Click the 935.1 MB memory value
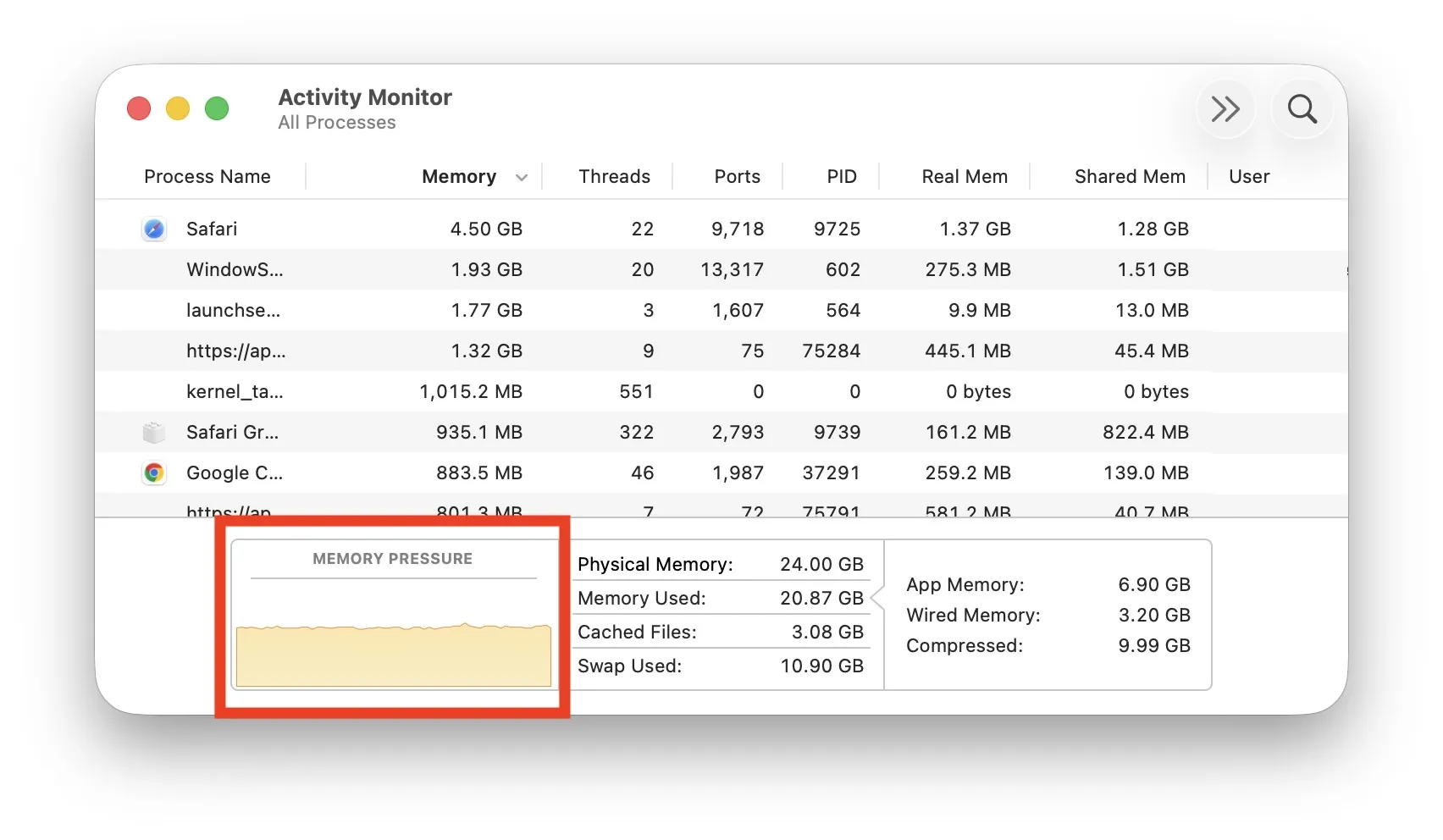 [x=479, y=432]
